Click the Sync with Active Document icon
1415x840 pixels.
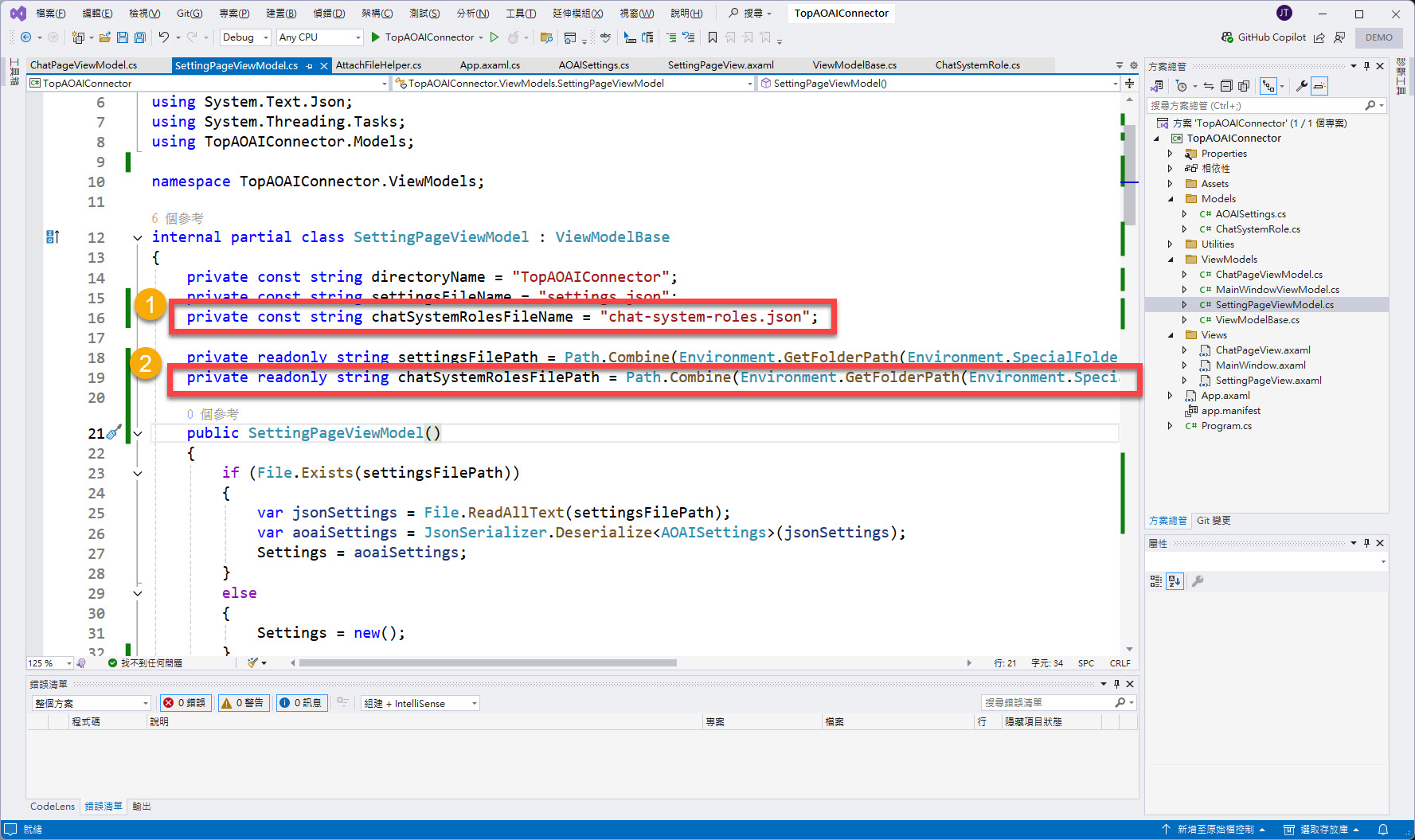1208,86
